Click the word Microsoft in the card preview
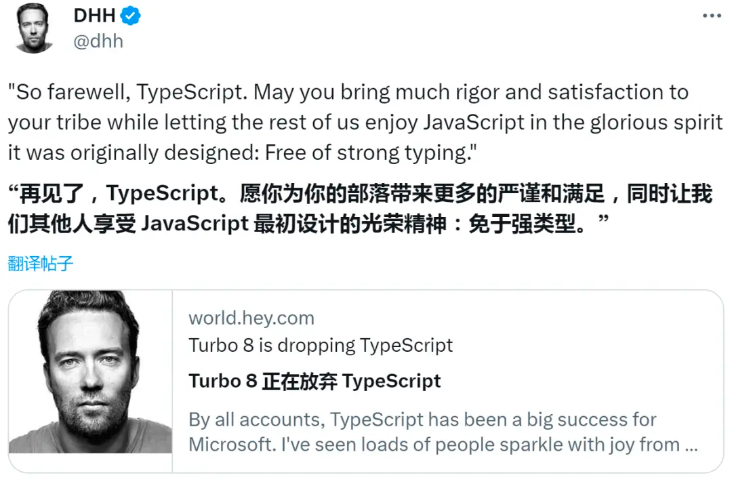Screen dimensions: 732x478 232,445
